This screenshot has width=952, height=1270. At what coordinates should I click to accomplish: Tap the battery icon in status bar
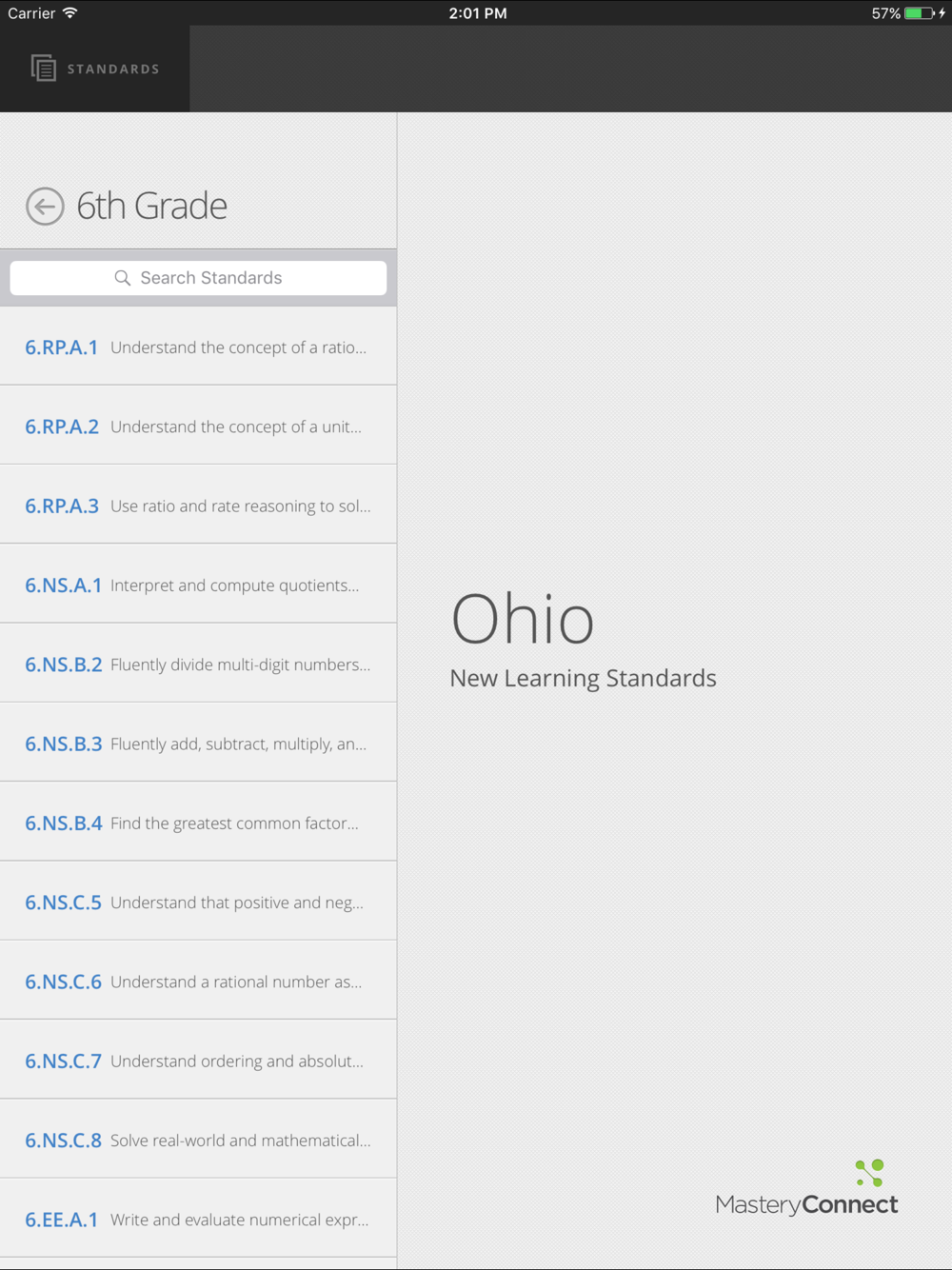tap(919, 13)
